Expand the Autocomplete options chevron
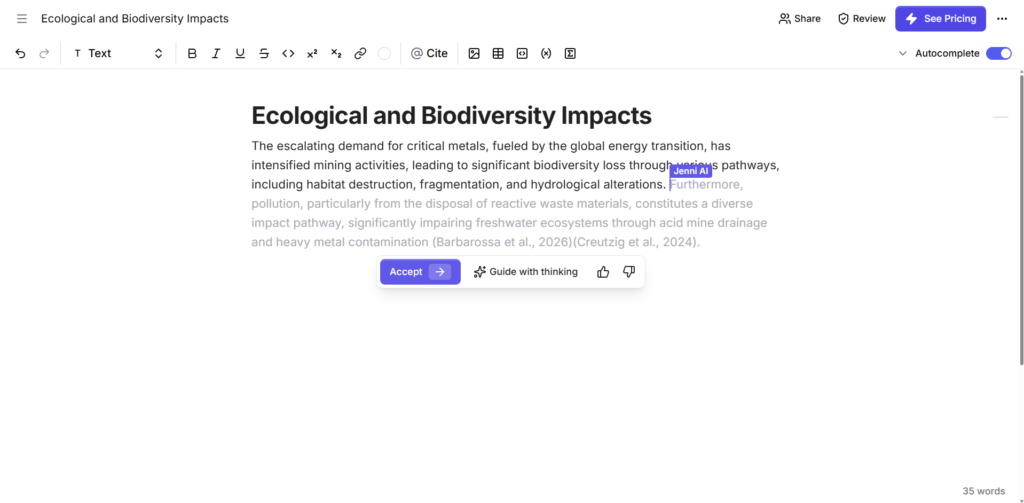The height and width of the screenshot is (503, 1024). [x=903, y=54]
